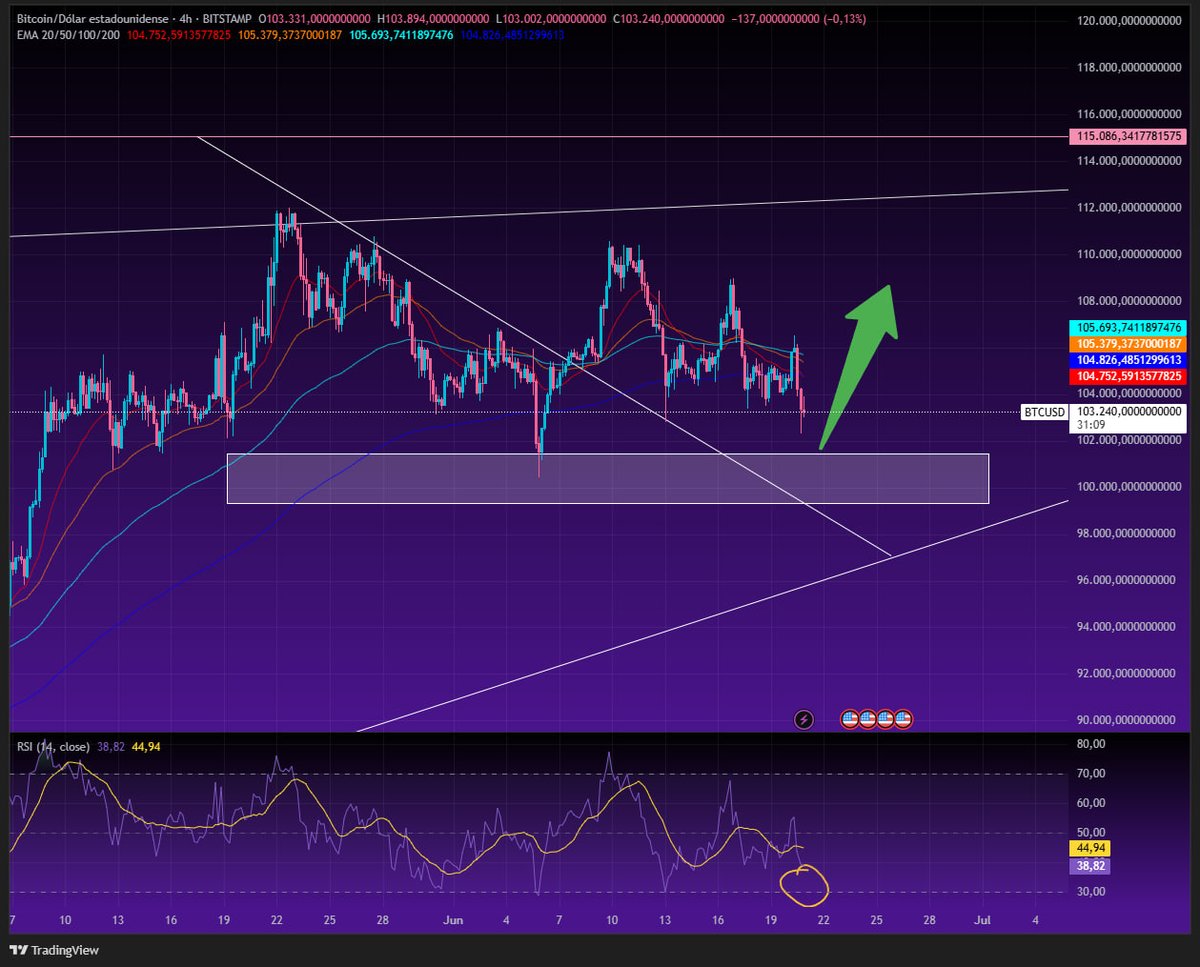Click the 120.000,0000000000 price axis label
The width and height of the screenshot is (1200, 967).
point(1128,20)
